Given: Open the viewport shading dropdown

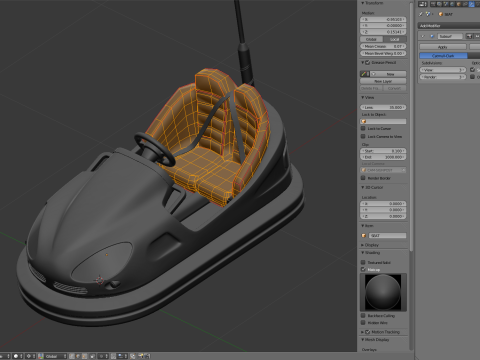Looking at the screenshot, I should coord(17,356).
